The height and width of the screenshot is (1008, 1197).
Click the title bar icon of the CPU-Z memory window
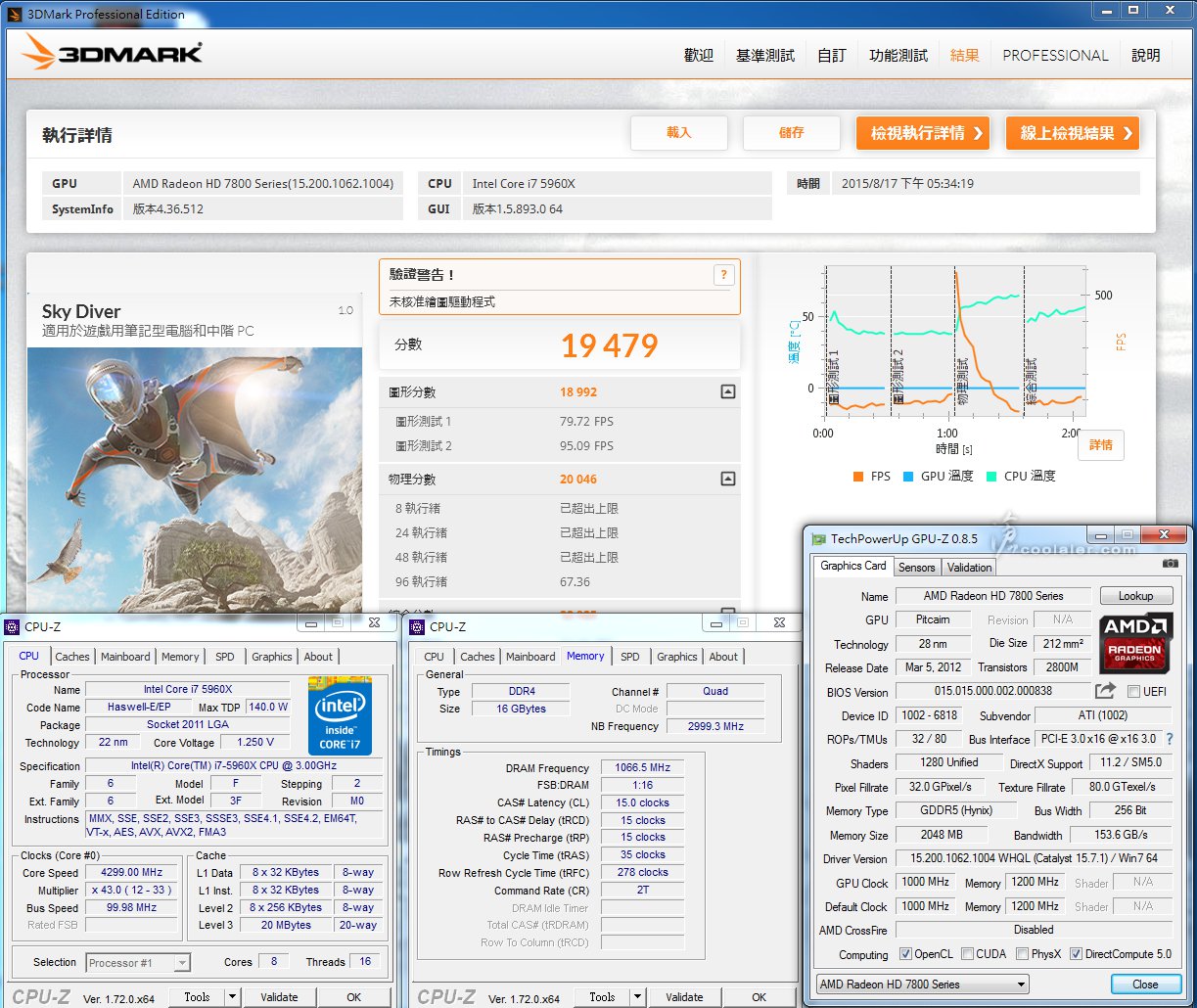419,626
